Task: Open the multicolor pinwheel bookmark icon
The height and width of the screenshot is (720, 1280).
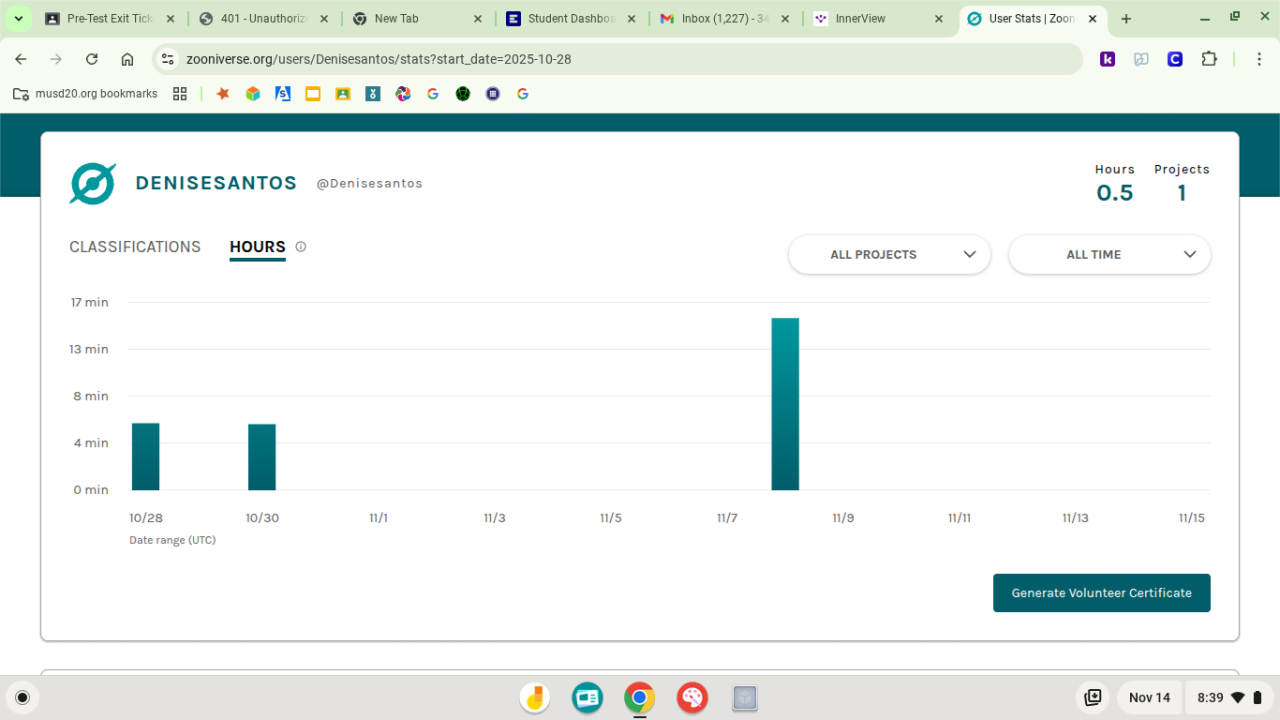Action: point(403,94)
